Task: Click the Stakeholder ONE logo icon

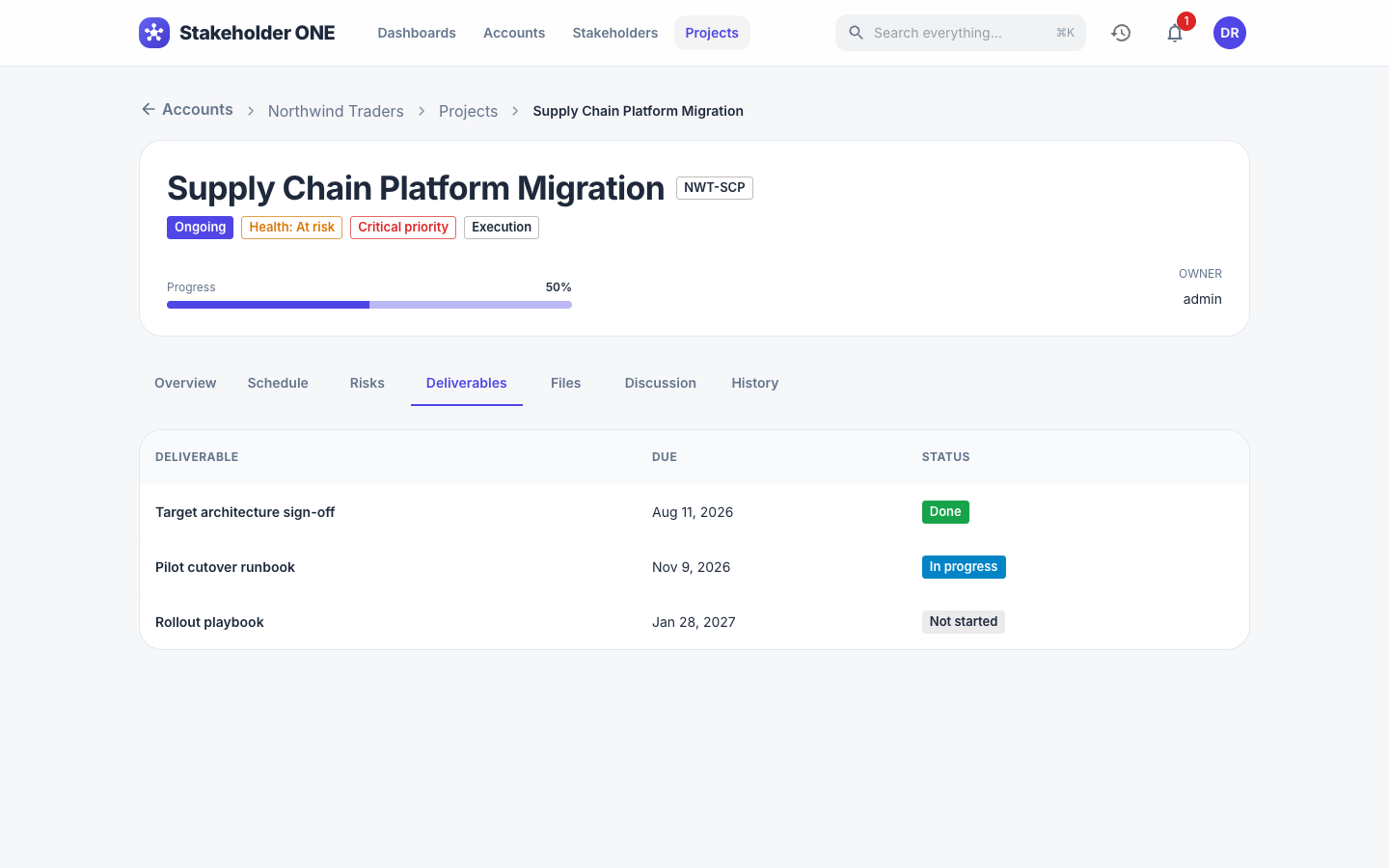Action: (154, 33)
